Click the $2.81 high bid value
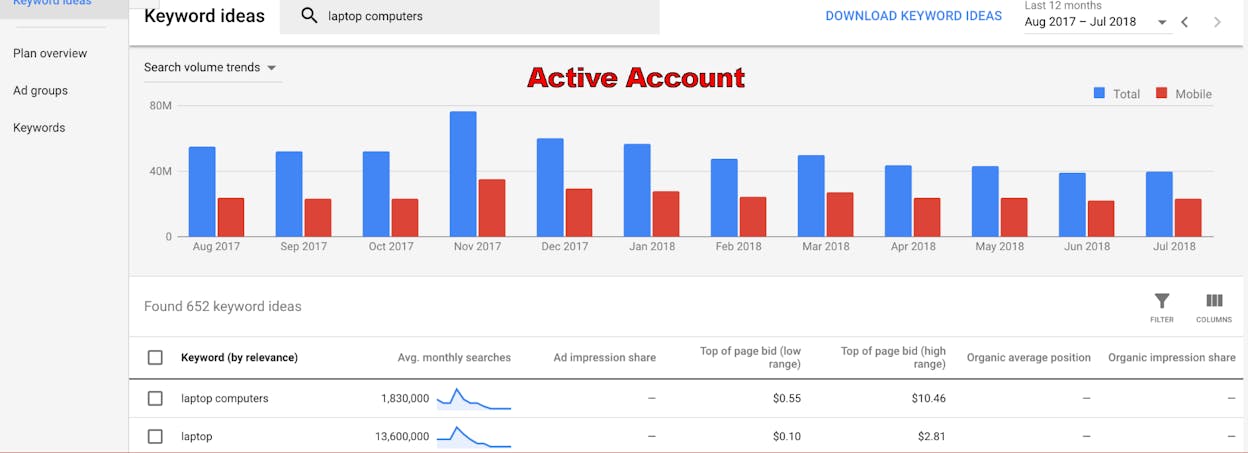Viewport: 1248px width, 453px height. point(931,436)
